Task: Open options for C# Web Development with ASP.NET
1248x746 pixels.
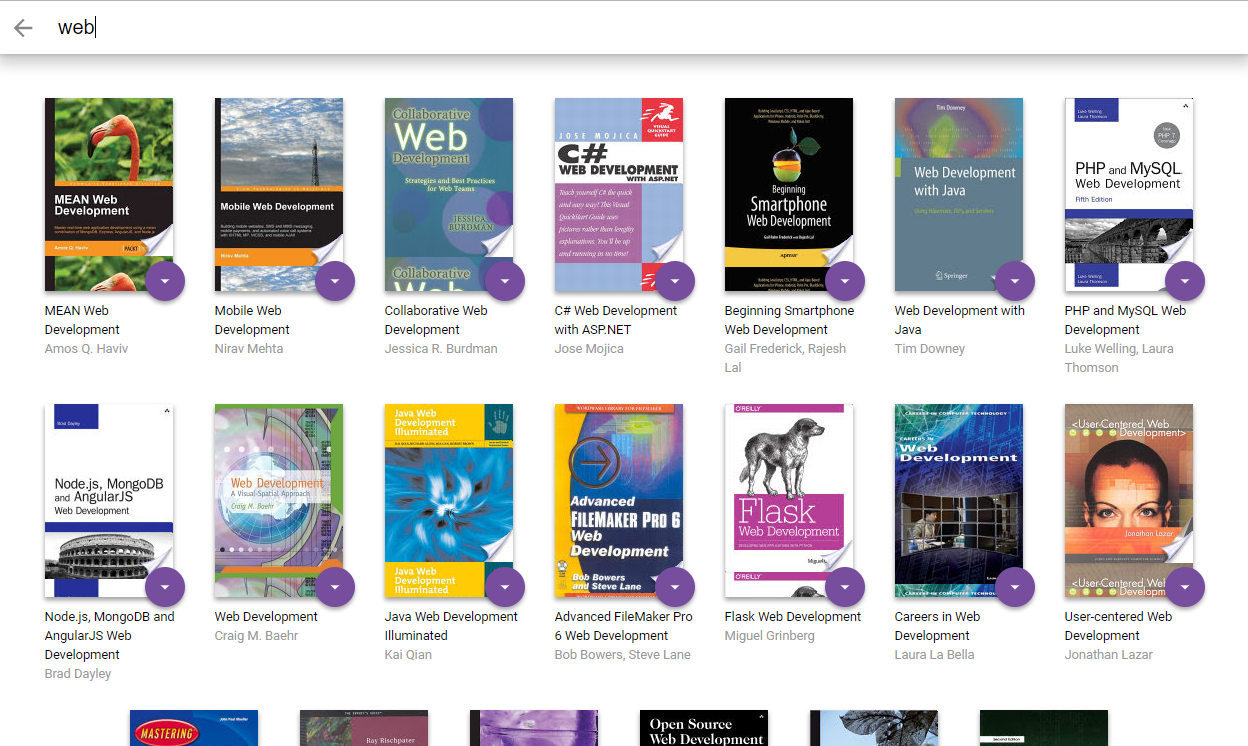Action: (x=675, y=281)
